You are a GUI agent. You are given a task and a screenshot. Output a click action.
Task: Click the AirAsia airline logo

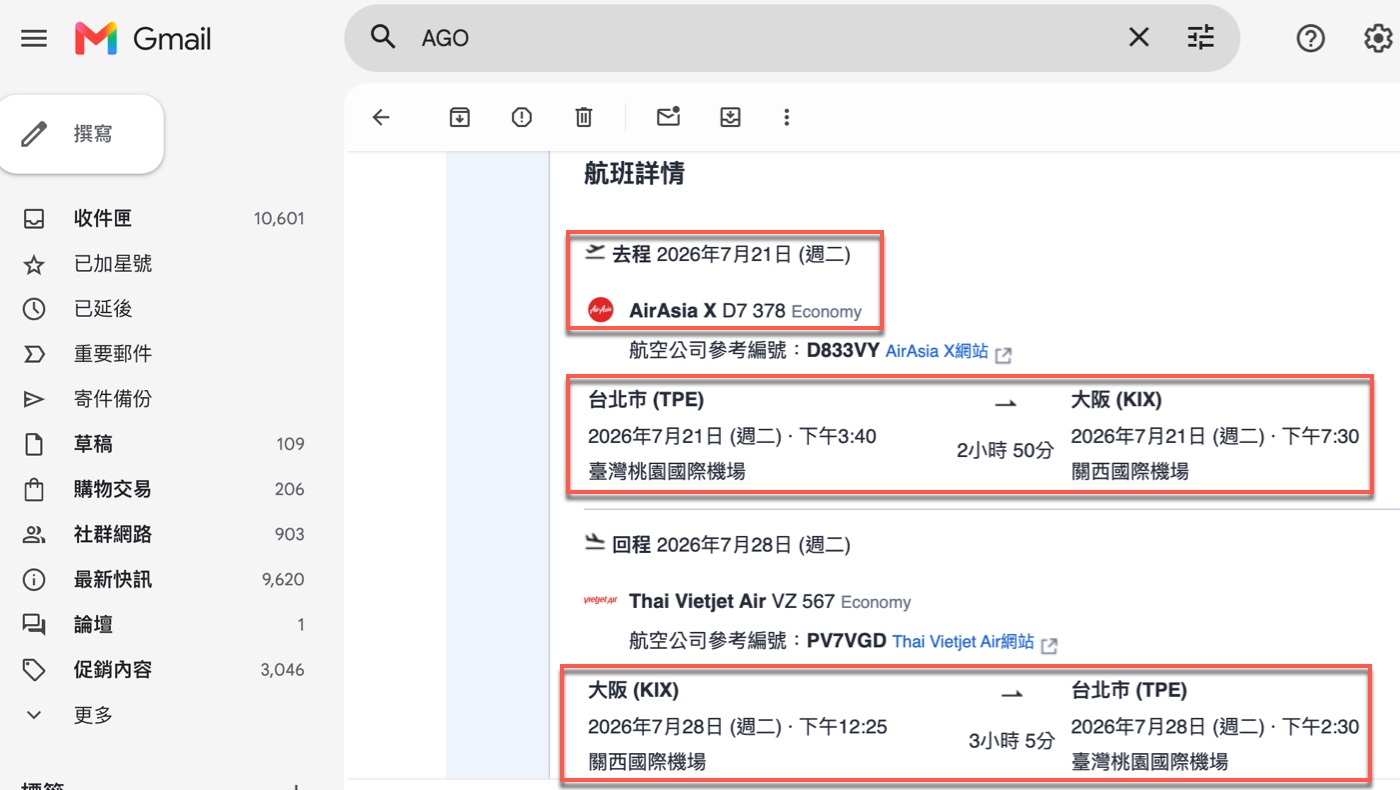click(601, 310)
